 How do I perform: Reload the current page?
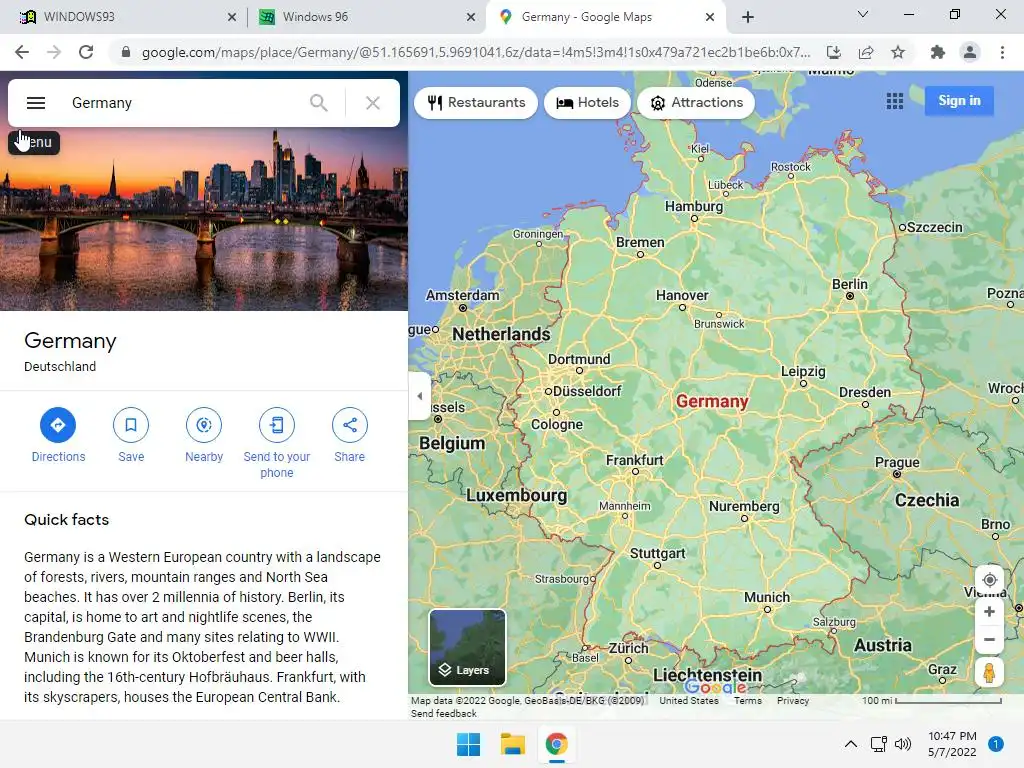[x=86, y=52]
